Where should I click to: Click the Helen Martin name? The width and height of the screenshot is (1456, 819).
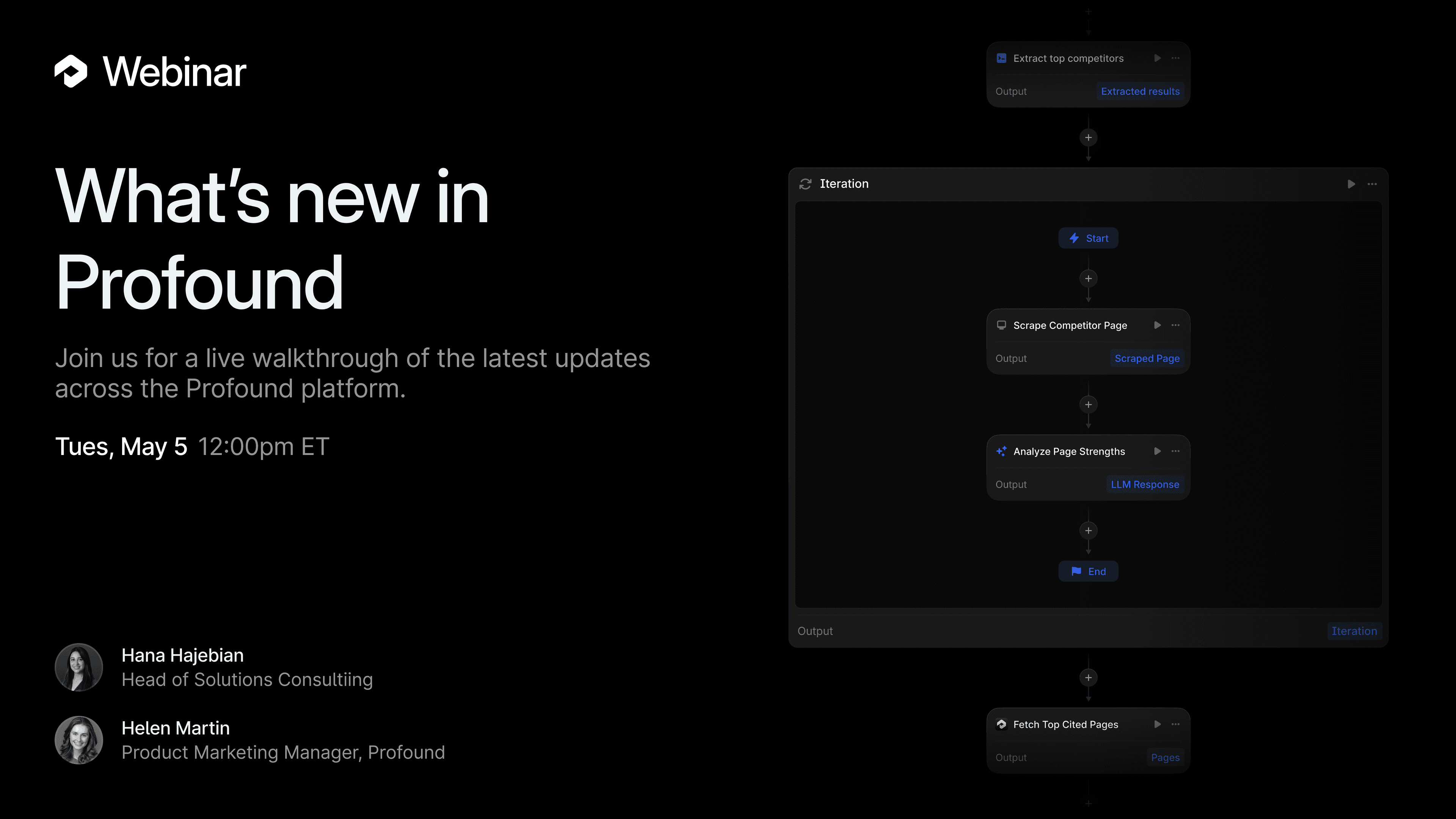coord(176,728)
